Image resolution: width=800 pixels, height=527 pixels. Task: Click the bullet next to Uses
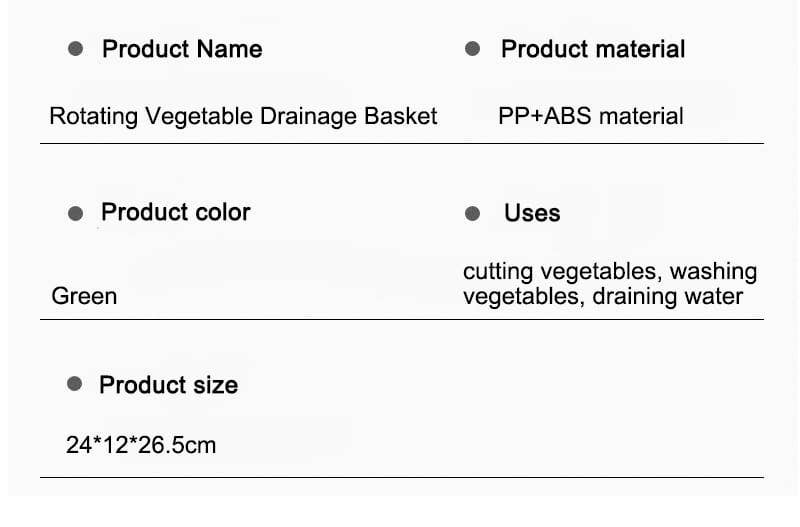473,214
